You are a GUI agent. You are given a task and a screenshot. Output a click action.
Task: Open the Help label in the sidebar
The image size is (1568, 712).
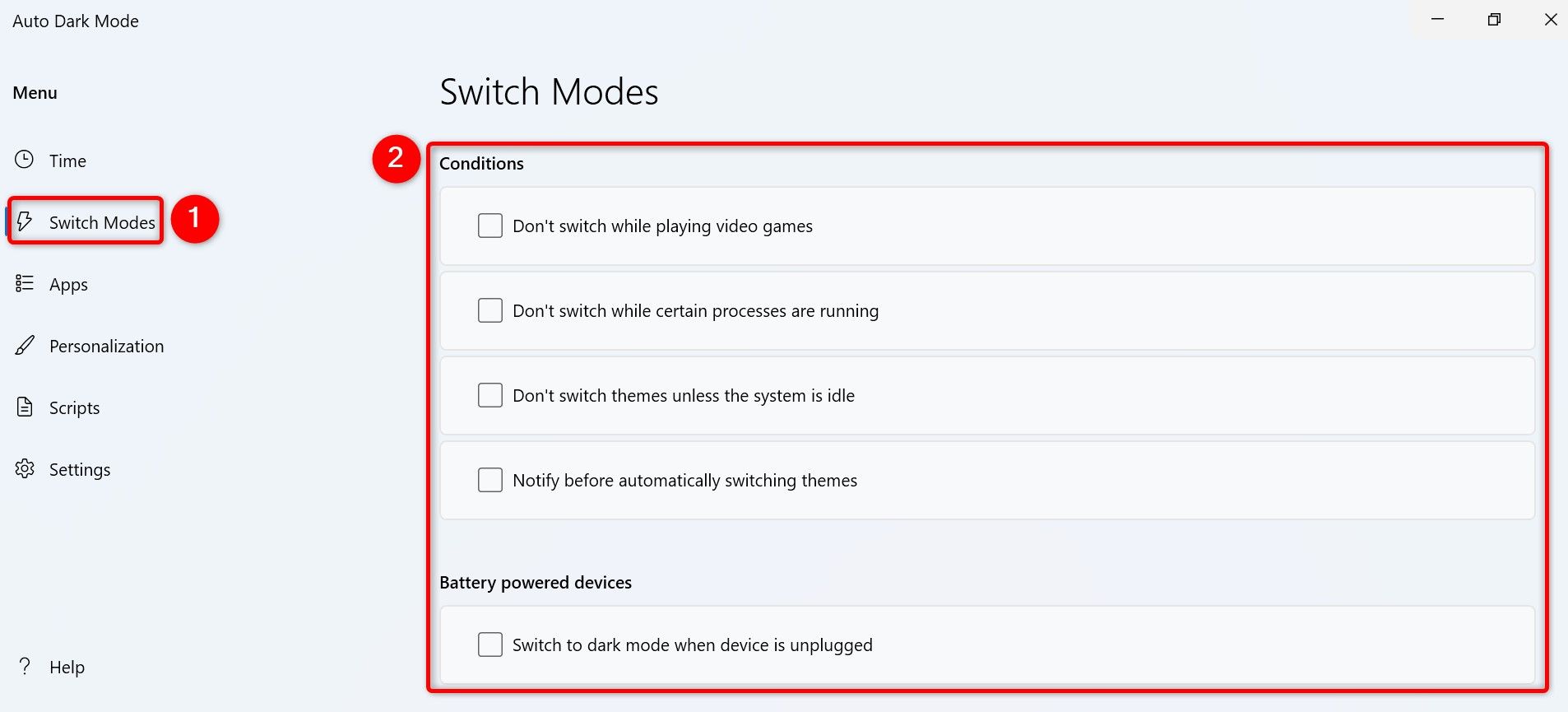point(67,668)
